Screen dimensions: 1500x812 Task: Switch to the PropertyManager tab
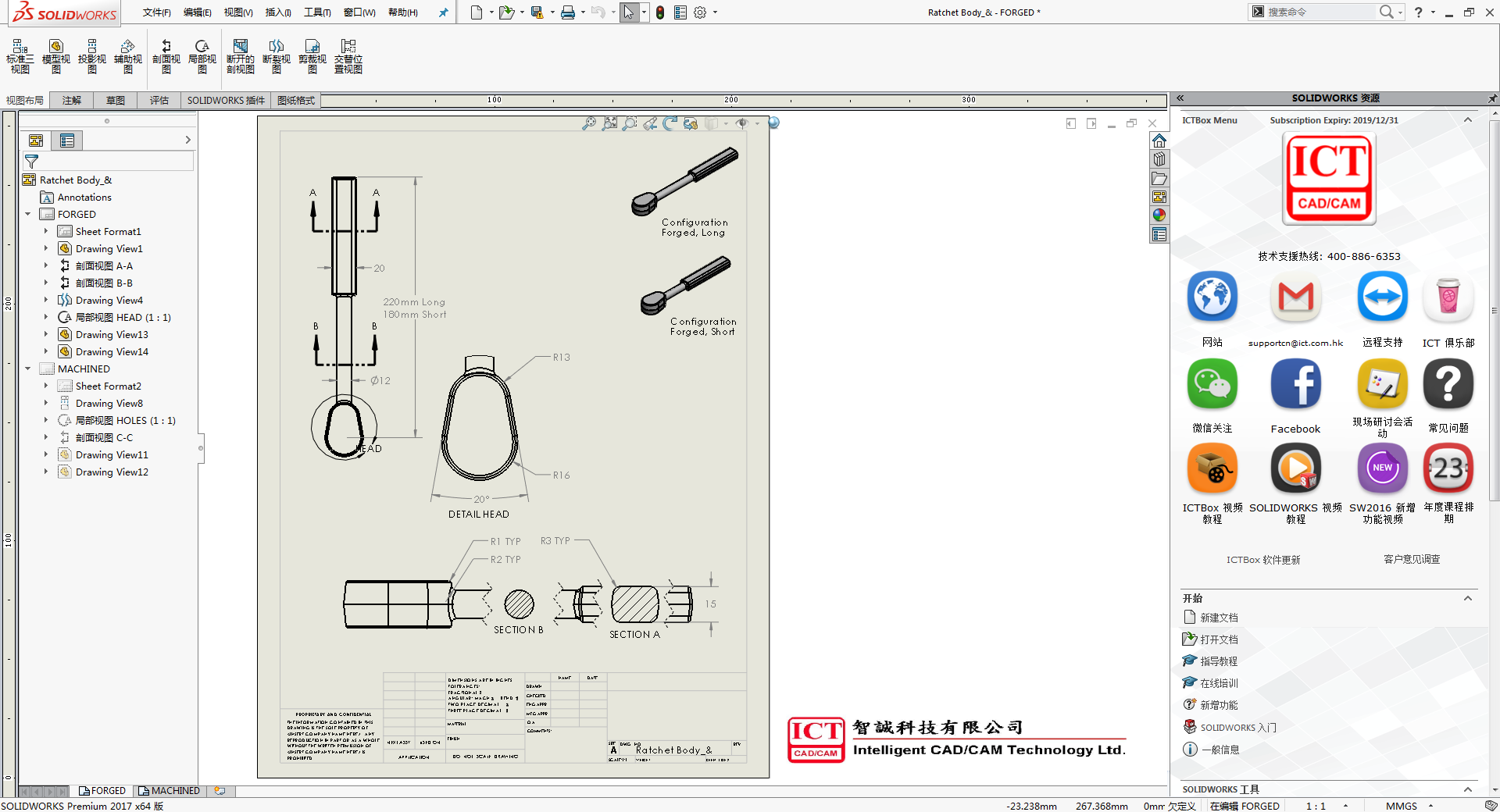pyautogui.click(x=67, y=141)
